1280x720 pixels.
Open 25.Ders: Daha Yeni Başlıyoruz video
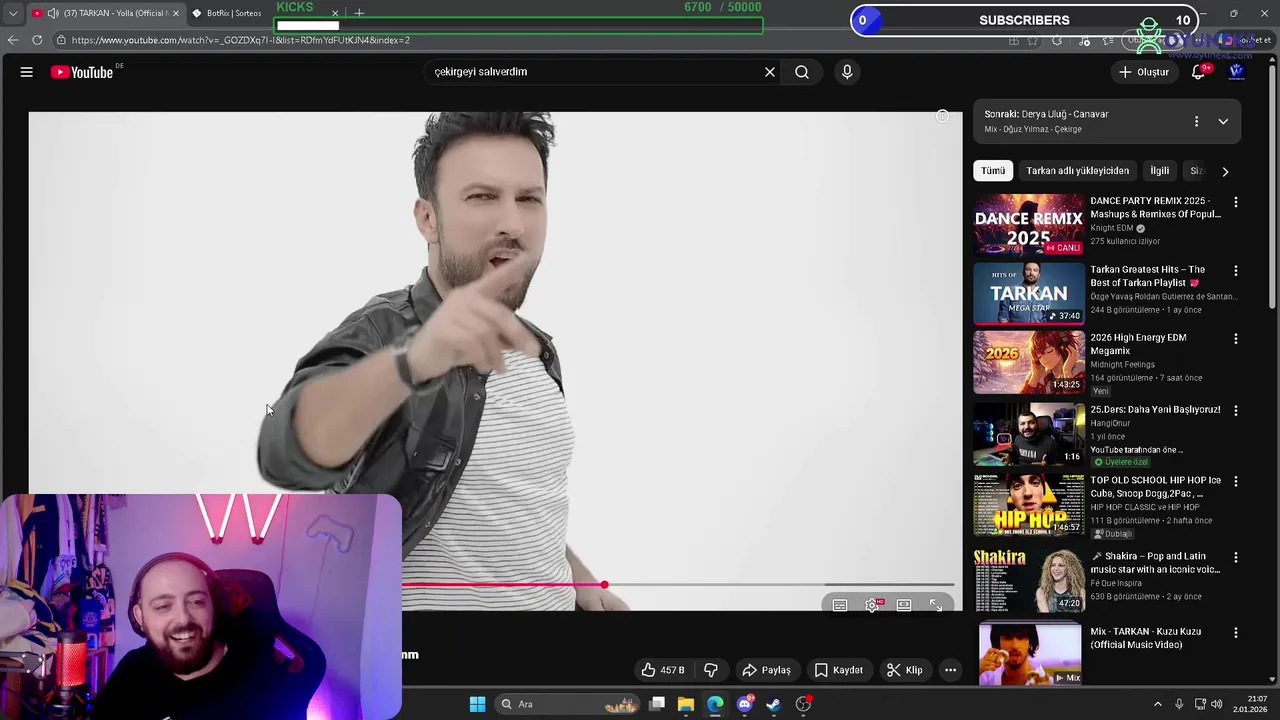click(1155, 410)
